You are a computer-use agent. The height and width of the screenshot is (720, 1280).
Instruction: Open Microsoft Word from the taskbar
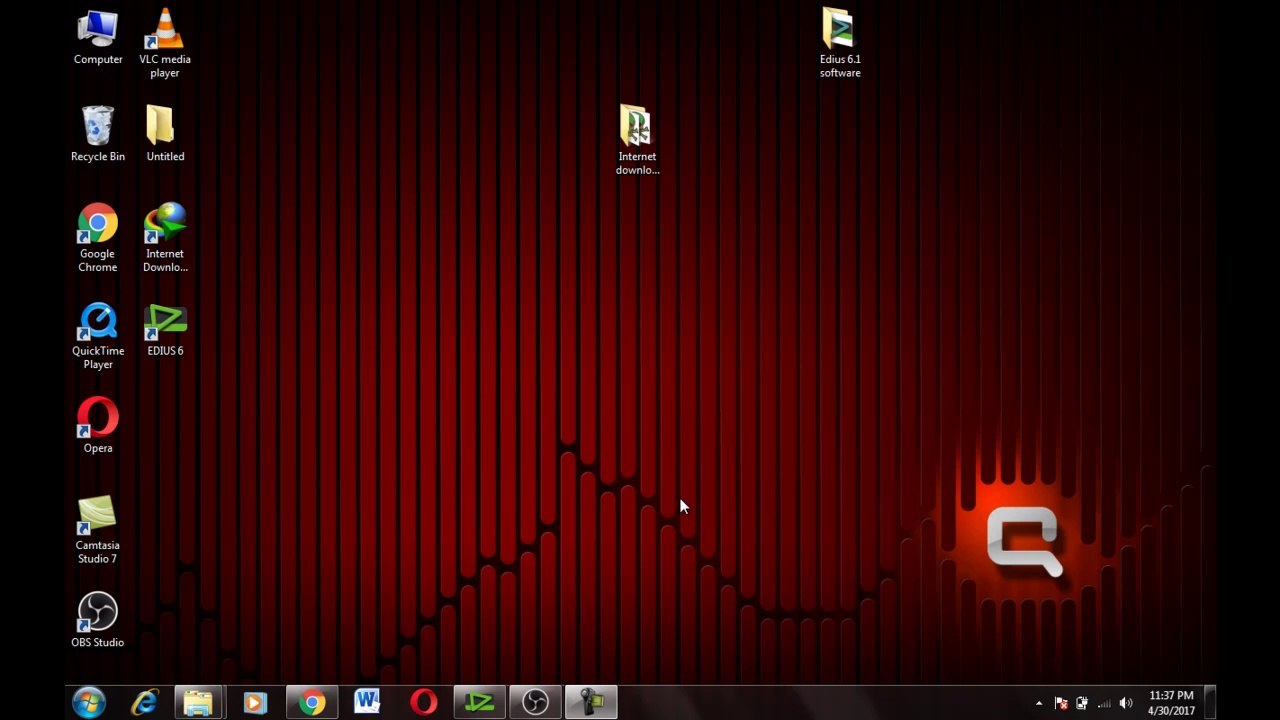367,703
